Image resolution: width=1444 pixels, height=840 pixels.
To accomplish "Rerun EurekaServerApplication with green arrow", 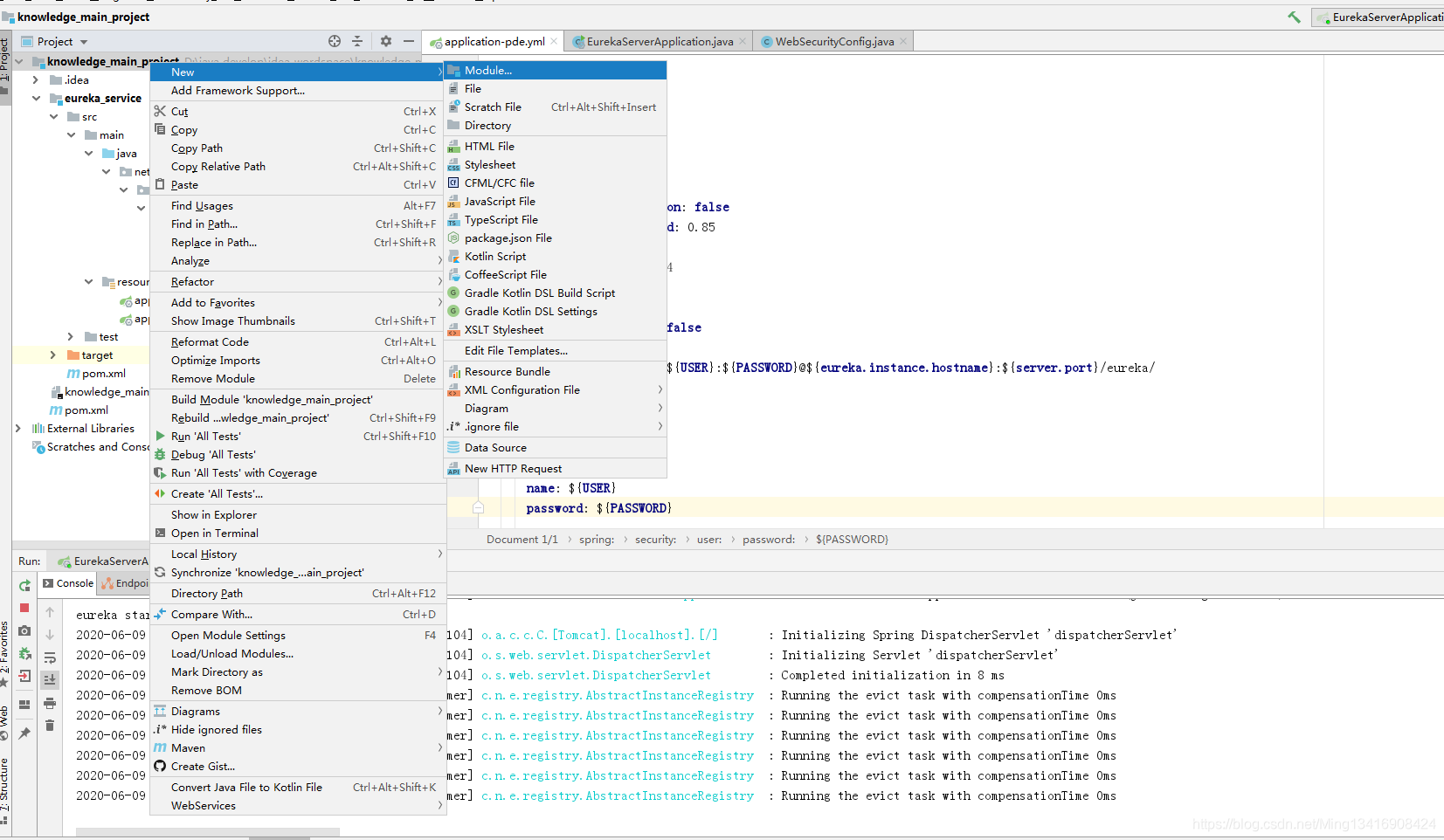I will pyautogui.click(x=24, y=585).
